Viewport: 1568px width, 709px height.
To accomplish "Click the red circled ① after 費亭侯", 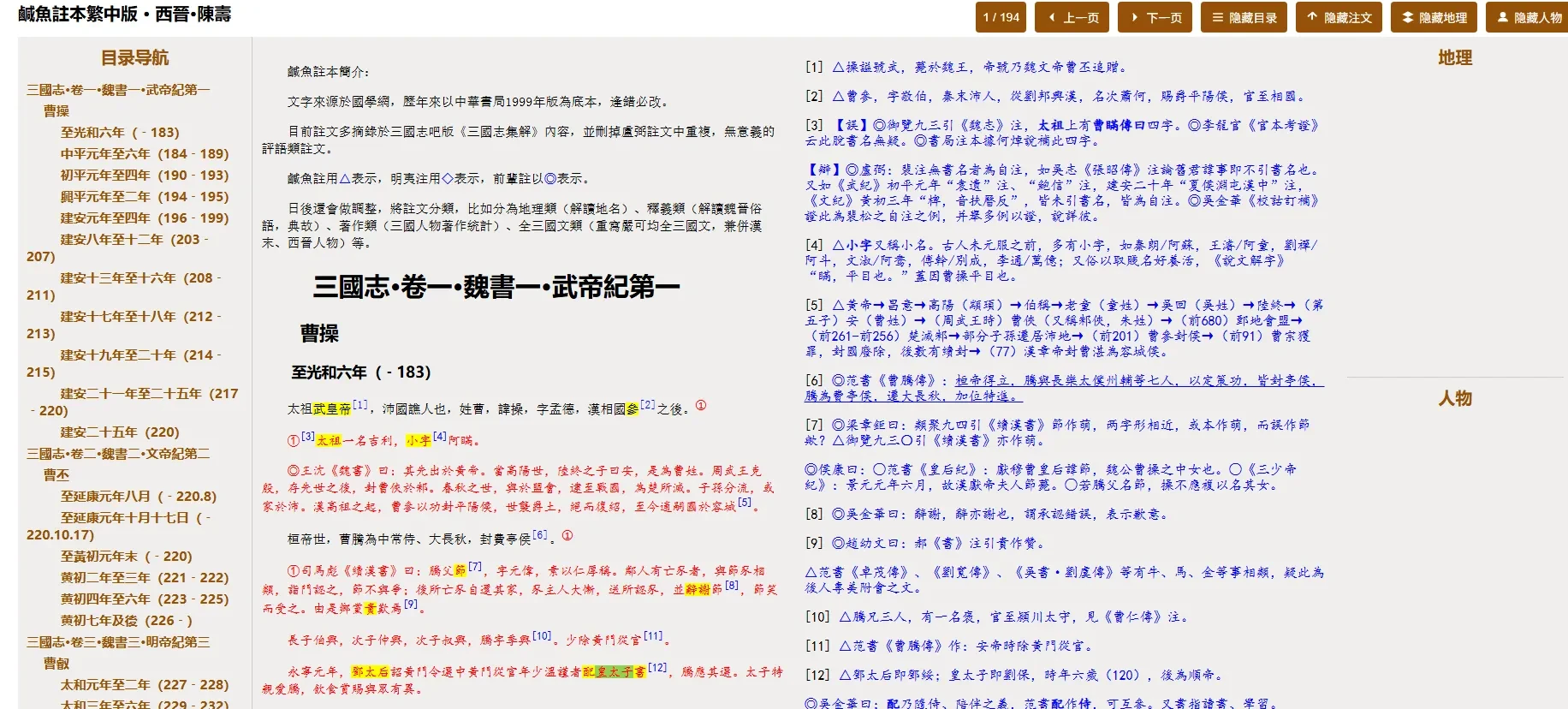I will (567, 536).
